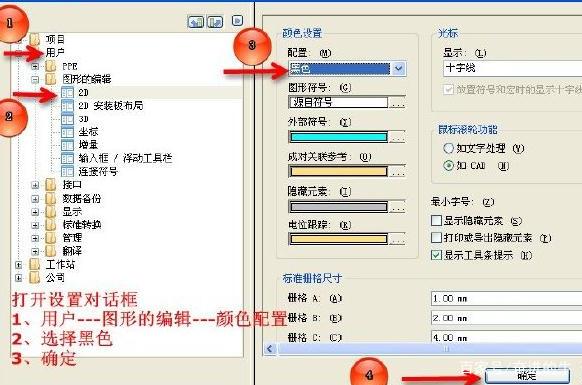Click the ... button beside 隐藏元素
The height and width of the screenshot is (385, 582).
click(398, 207)
